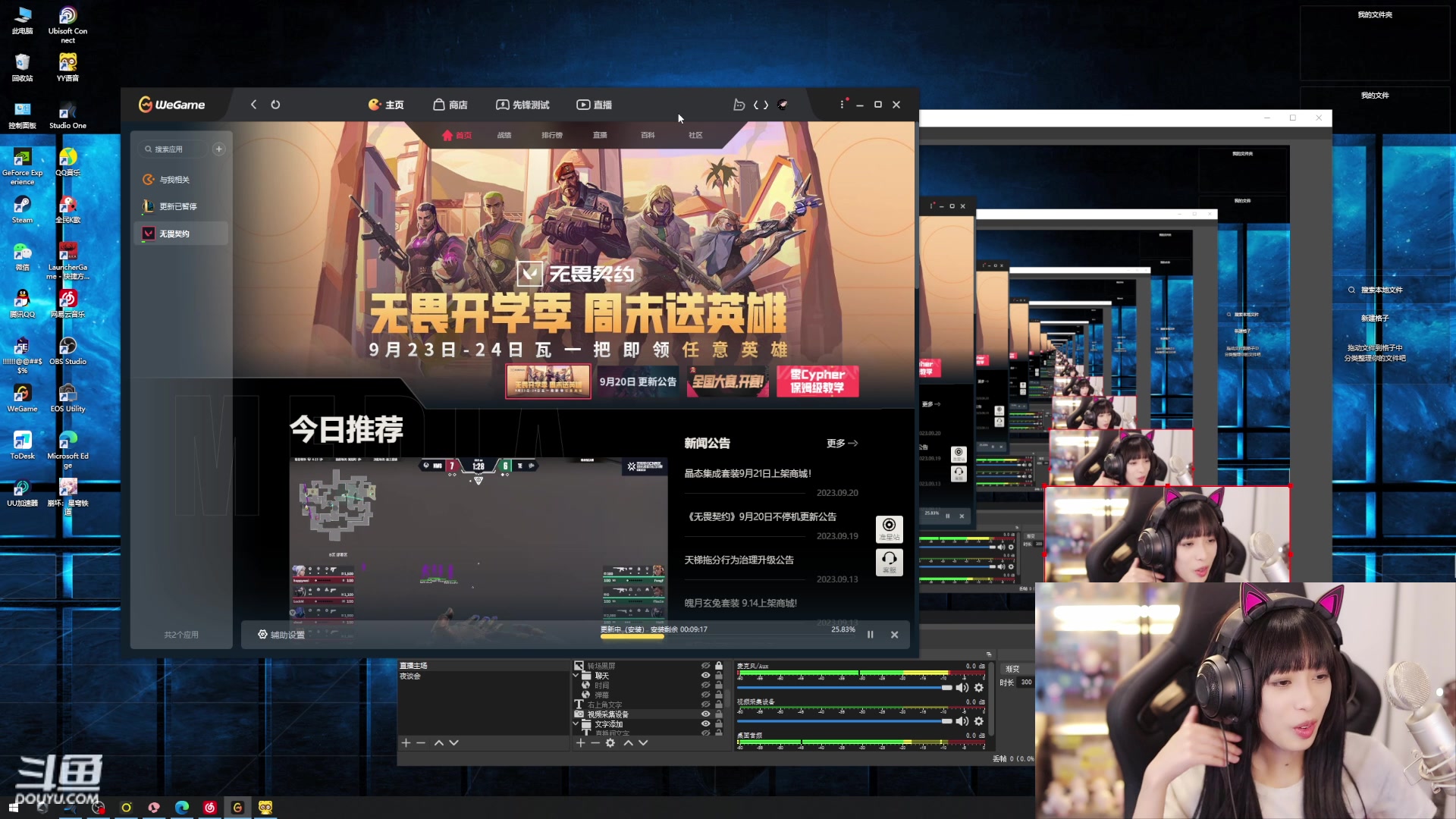
Task: Open the Steam desktop icon
Action: point(22,210)
